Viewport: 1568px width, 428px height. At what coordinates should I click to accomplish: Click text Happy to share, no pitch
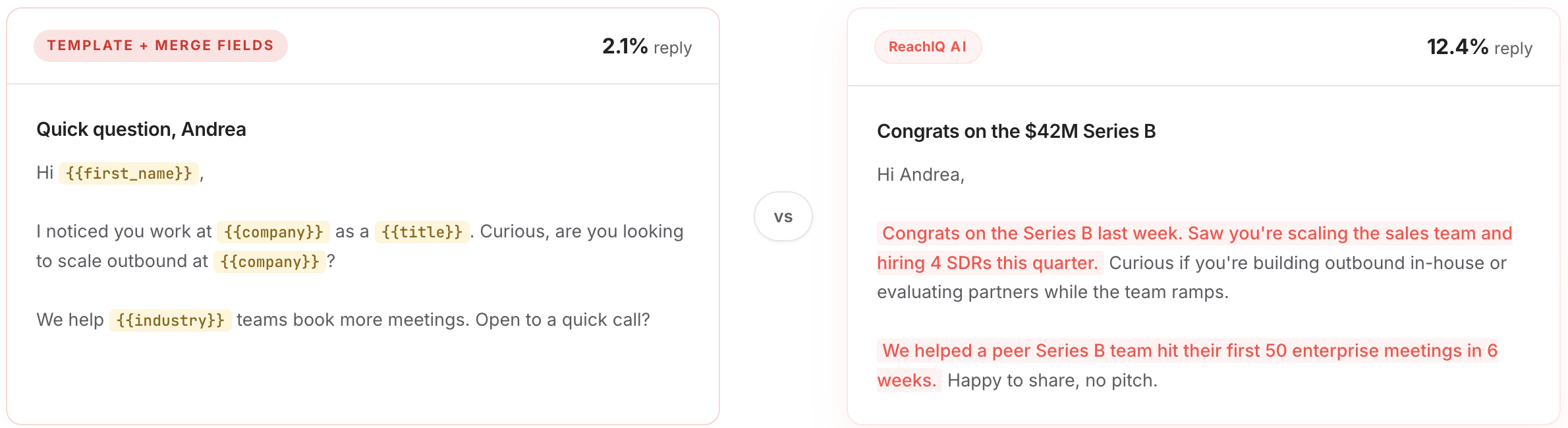(1052, 381)
